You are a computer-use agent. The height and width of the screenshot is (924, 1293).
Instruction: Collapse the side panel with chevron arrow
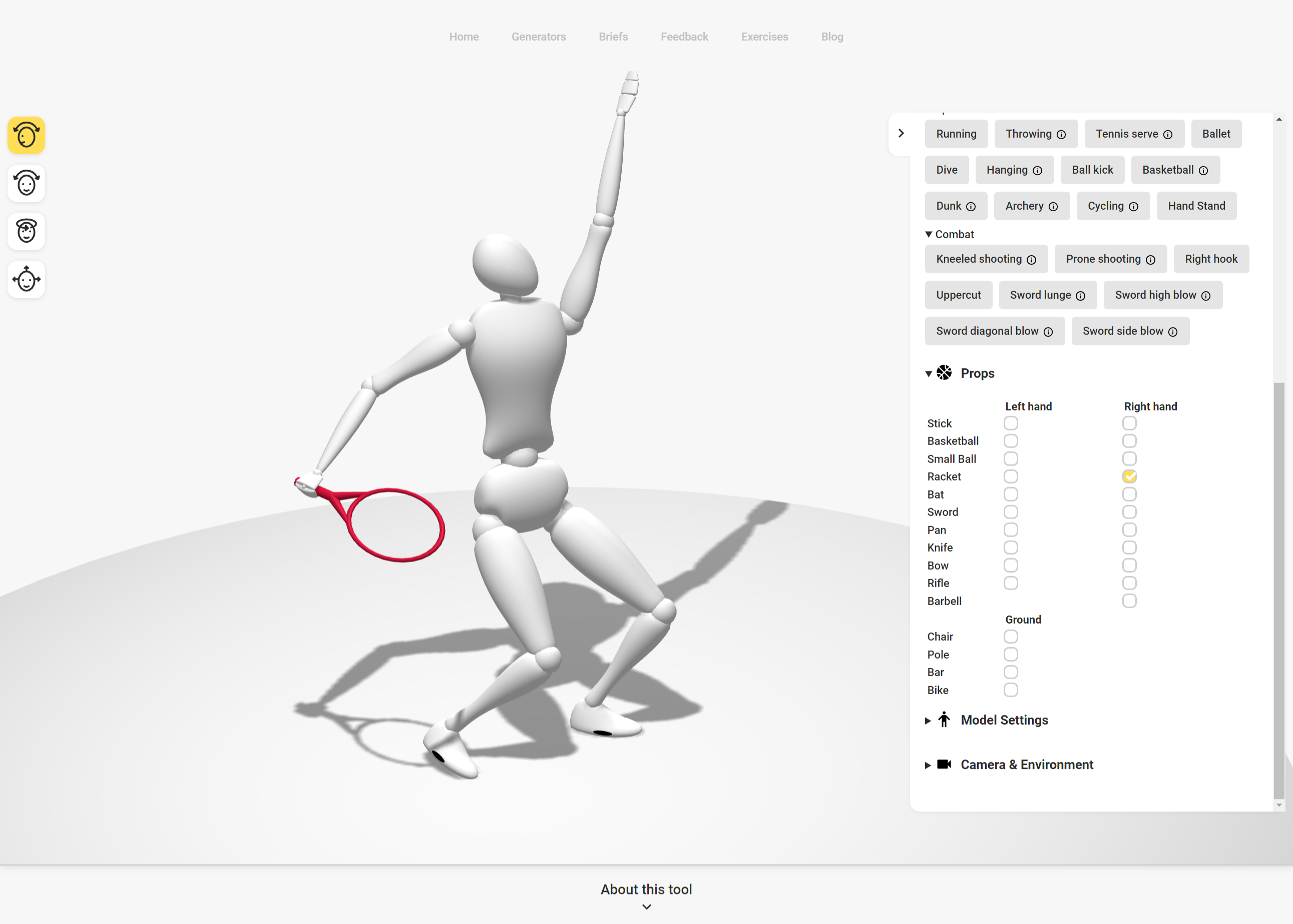pyautogui.click(x=901, y=133)
